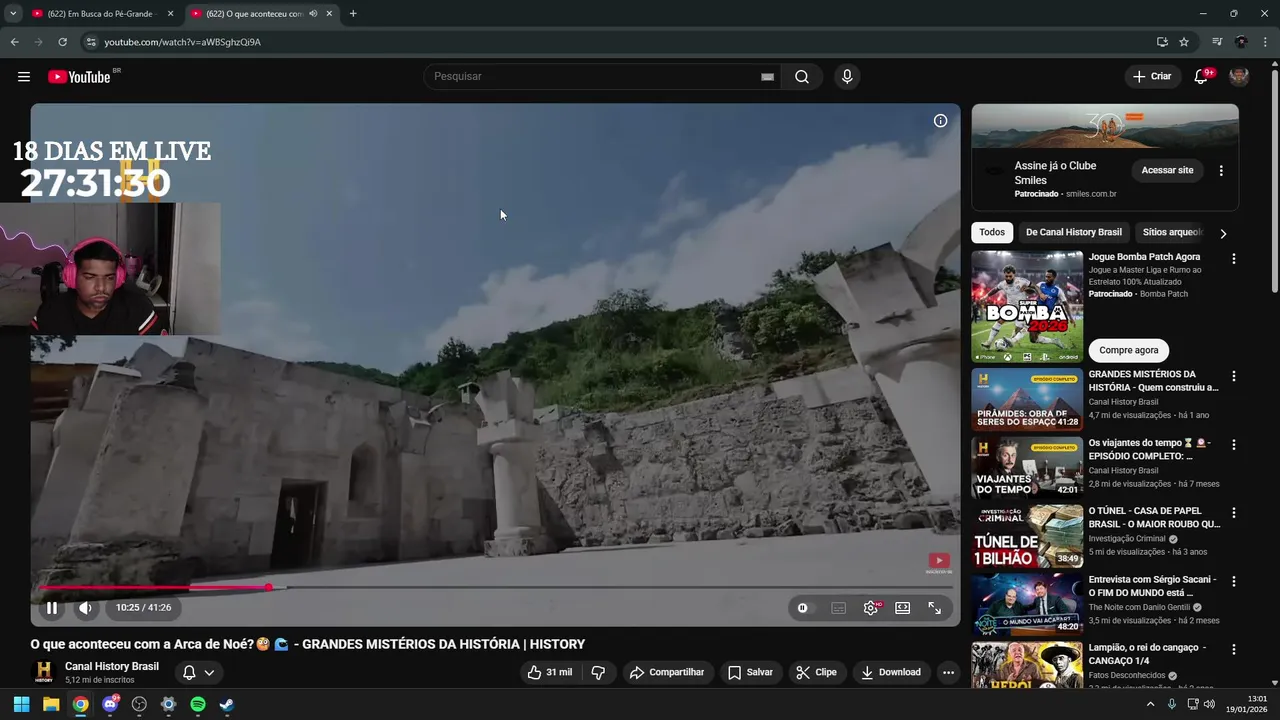This screenshot has width=1280, height=720.
Task: Open Viajantes do Tempo video thumbnail
Action: 1027,468
